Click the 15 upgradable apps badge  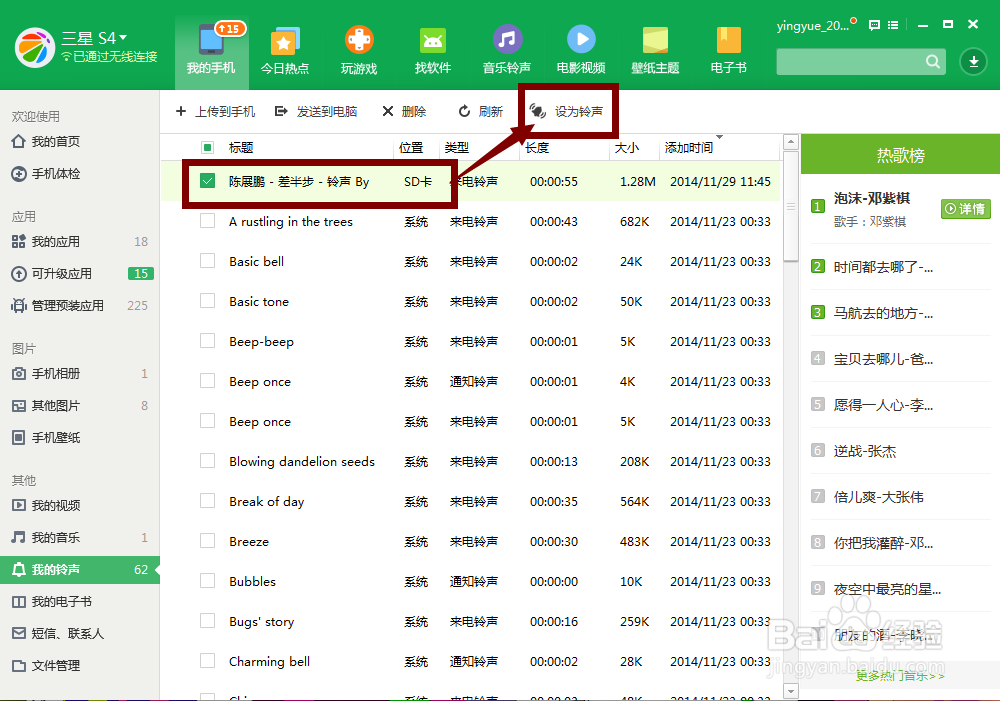click(x=141, y=274)
